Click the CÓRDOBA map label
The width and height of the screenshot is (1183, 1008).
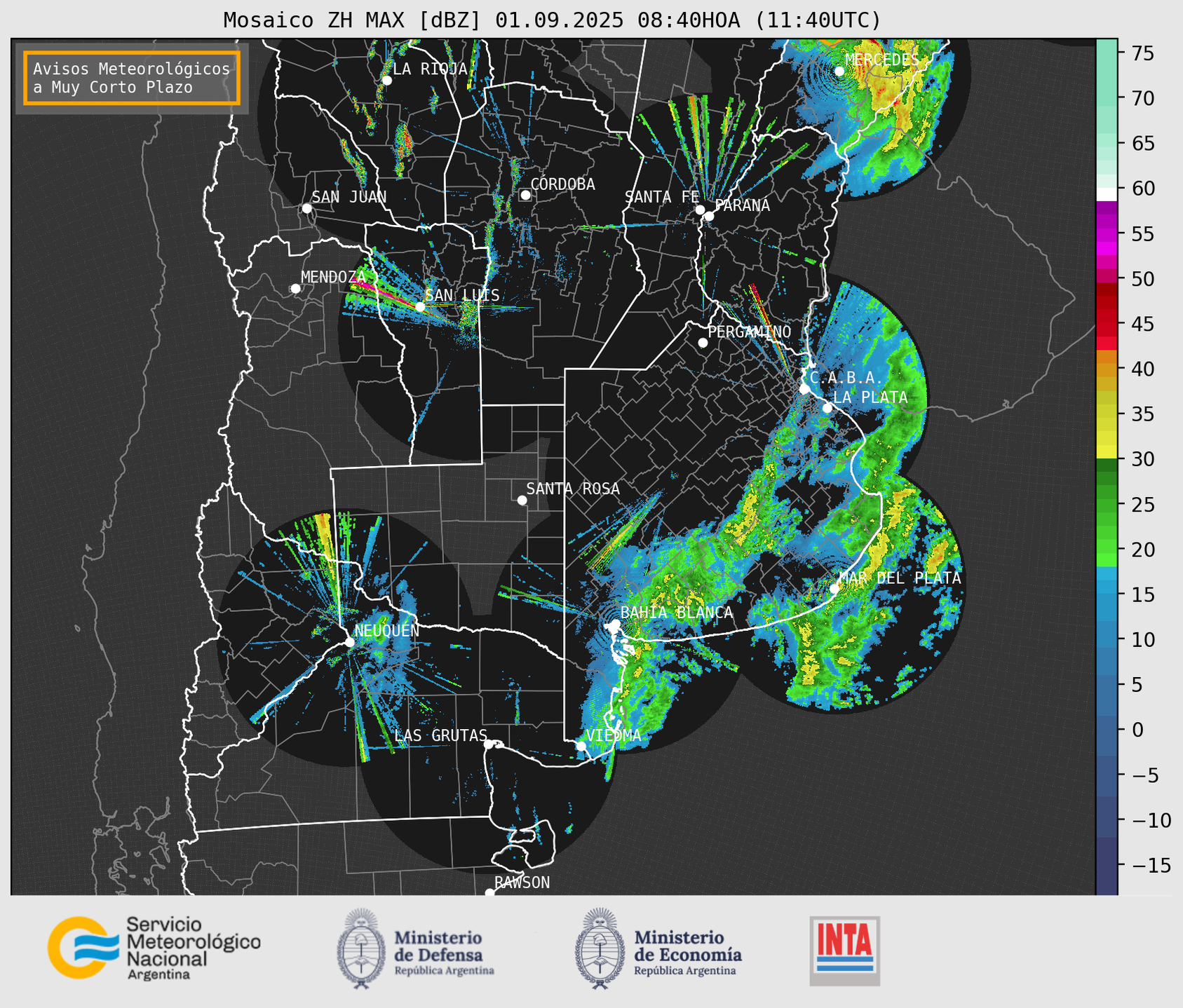(x=563, y=184)
